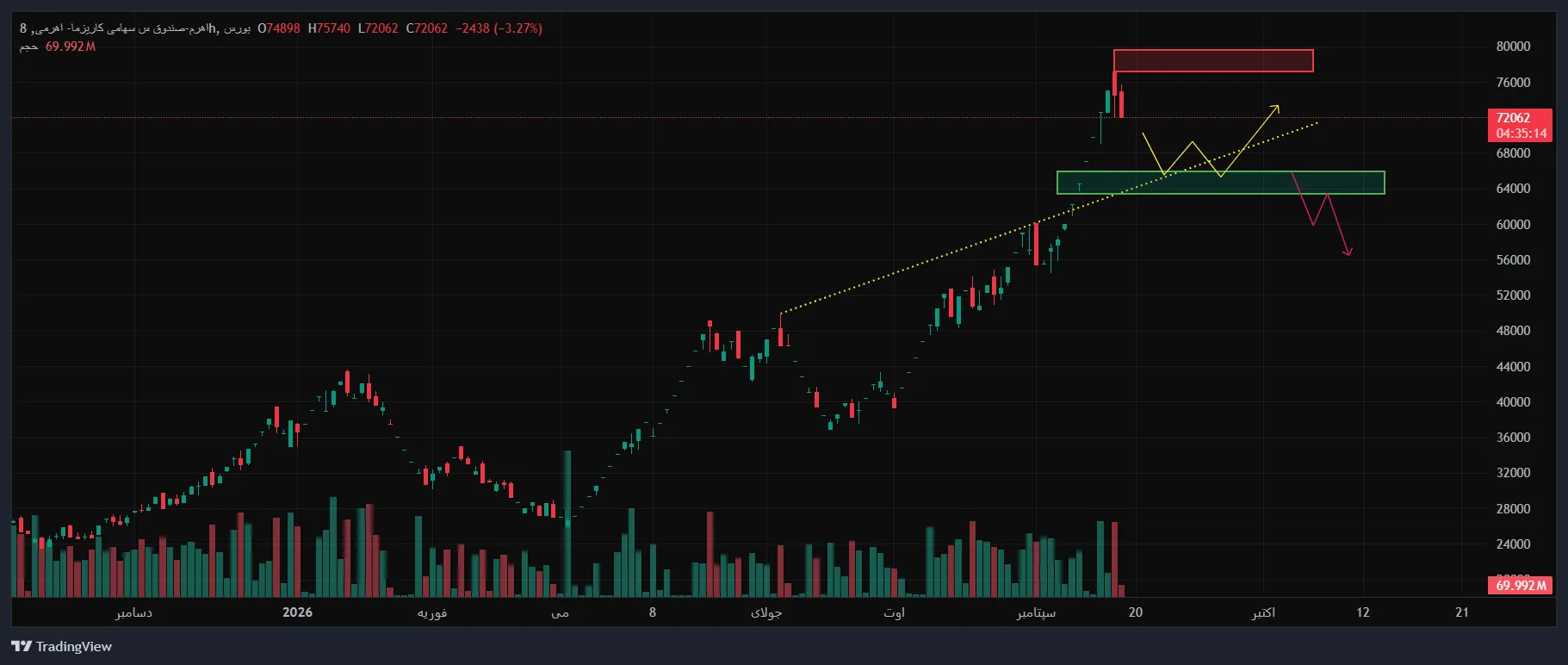Click the 28000 price axis label
Viewport: 1568px width, 665px height.
tap(1513, 509)
